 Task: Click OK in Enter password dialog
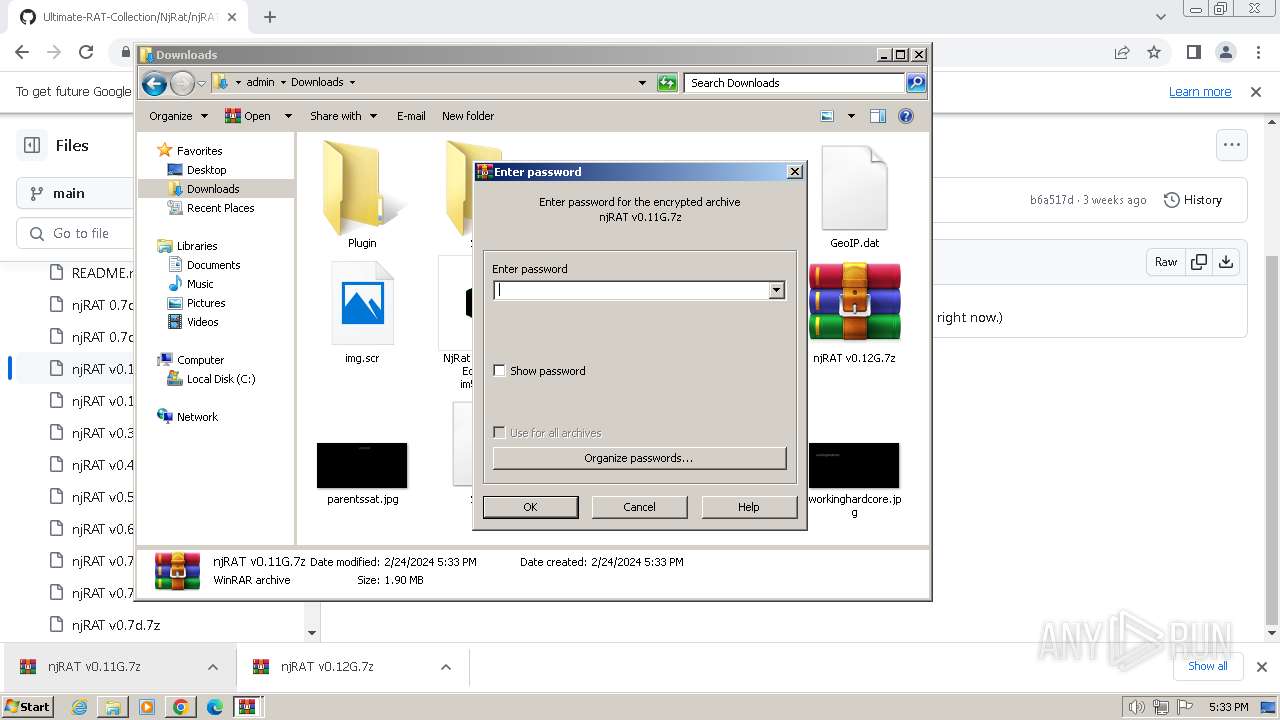pos(530,507)
